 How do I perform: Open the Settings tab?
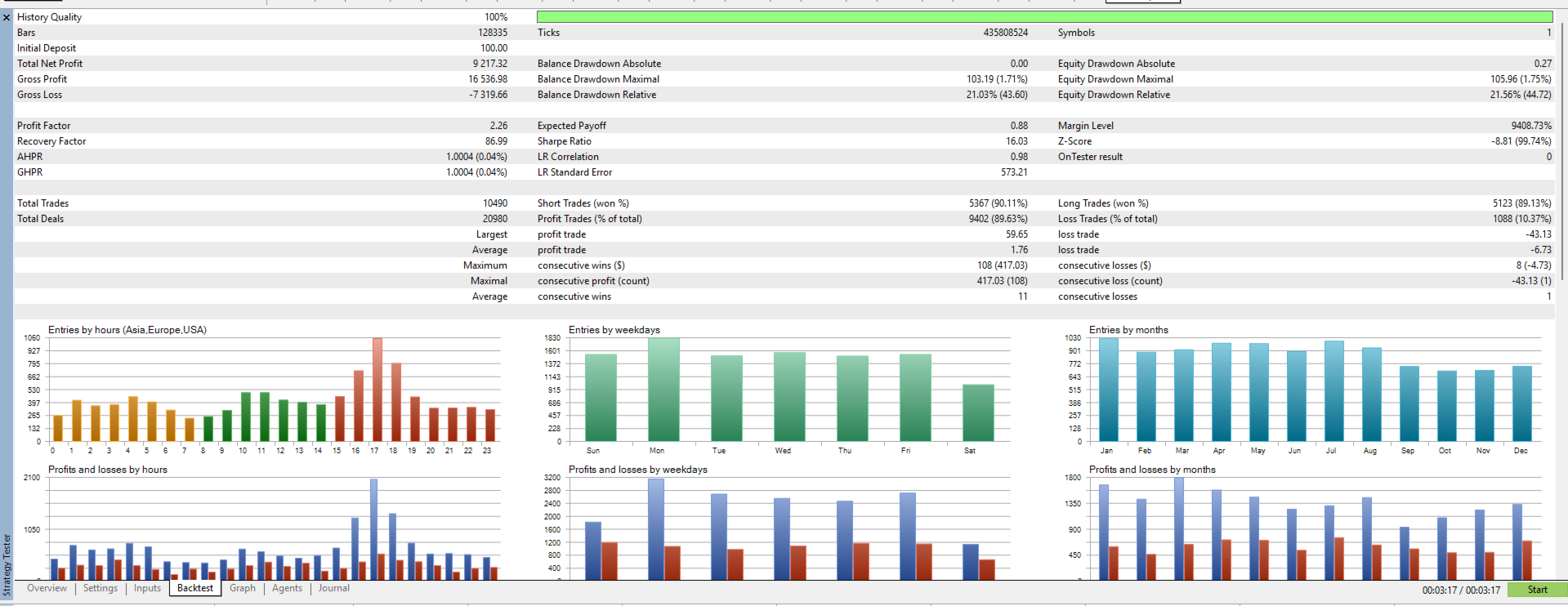pyautogui.click(x=101, y=588)
